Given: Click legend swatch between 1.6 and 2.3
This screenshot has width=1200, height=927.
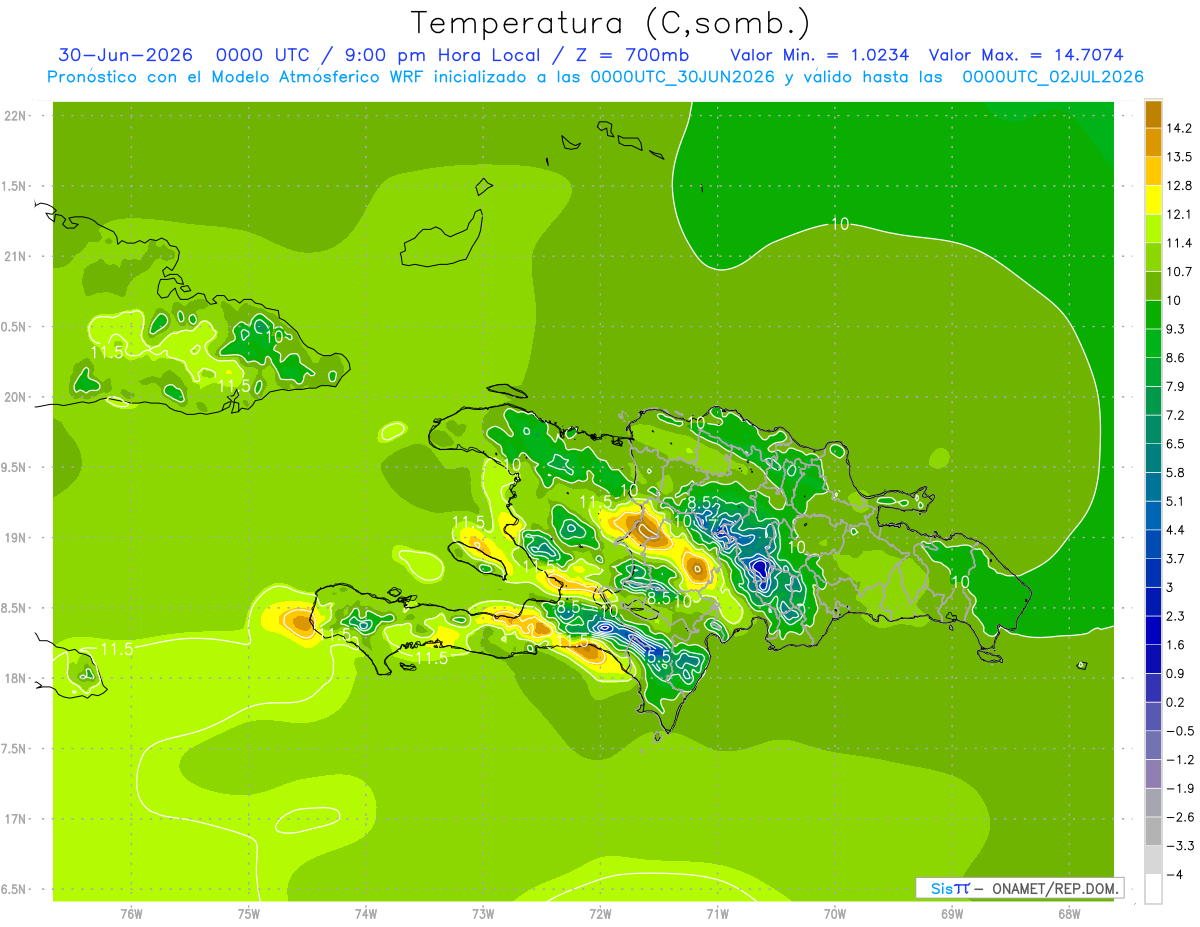Looking at the screenshot, I should 1153,630.
